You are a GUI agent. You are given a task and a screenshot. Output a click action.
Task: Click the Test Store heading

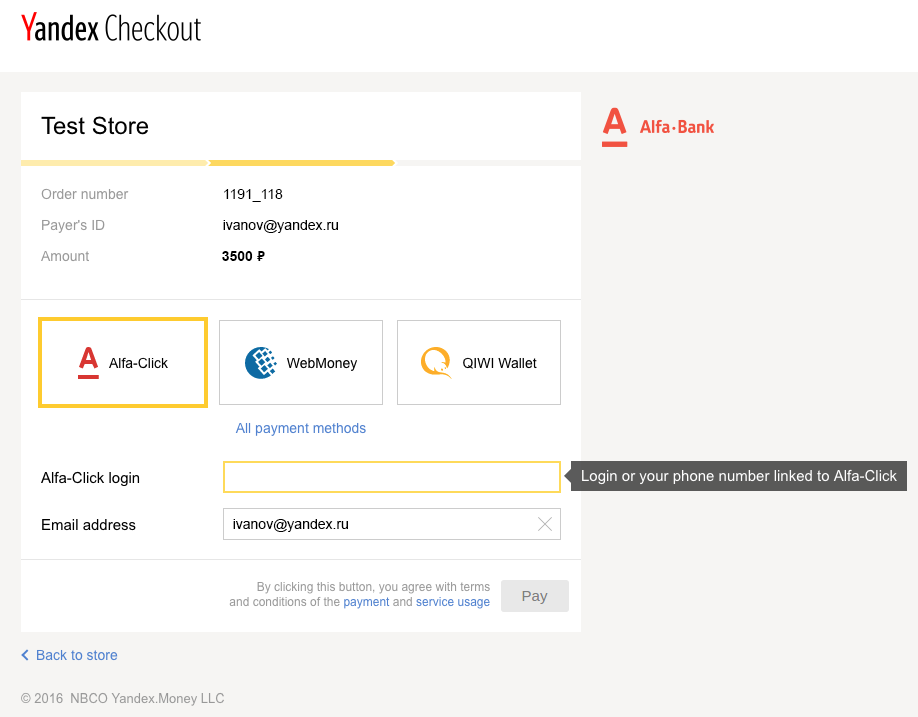(95, 126)
